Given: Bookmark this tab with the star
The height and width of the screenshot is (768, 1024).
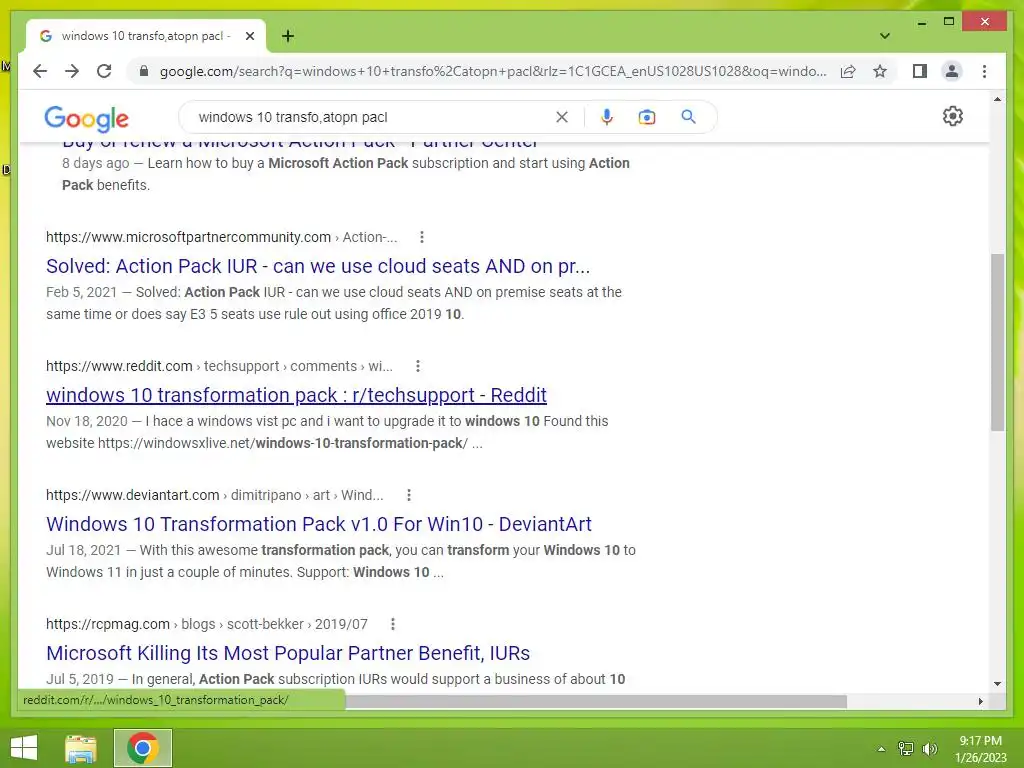Looking at the screenshot, I should [880, 71].
